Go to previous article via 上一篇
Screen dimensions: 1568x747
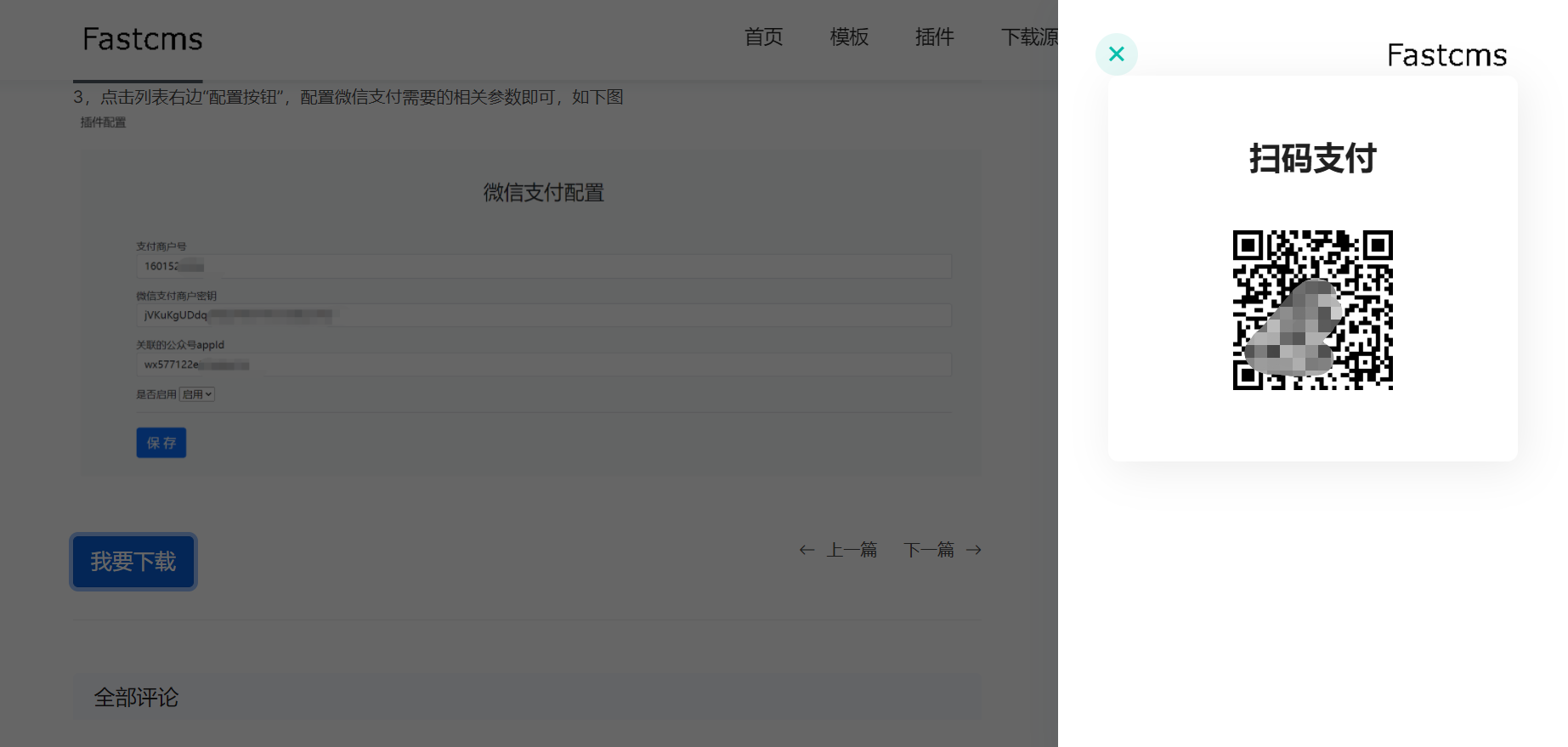852,550
